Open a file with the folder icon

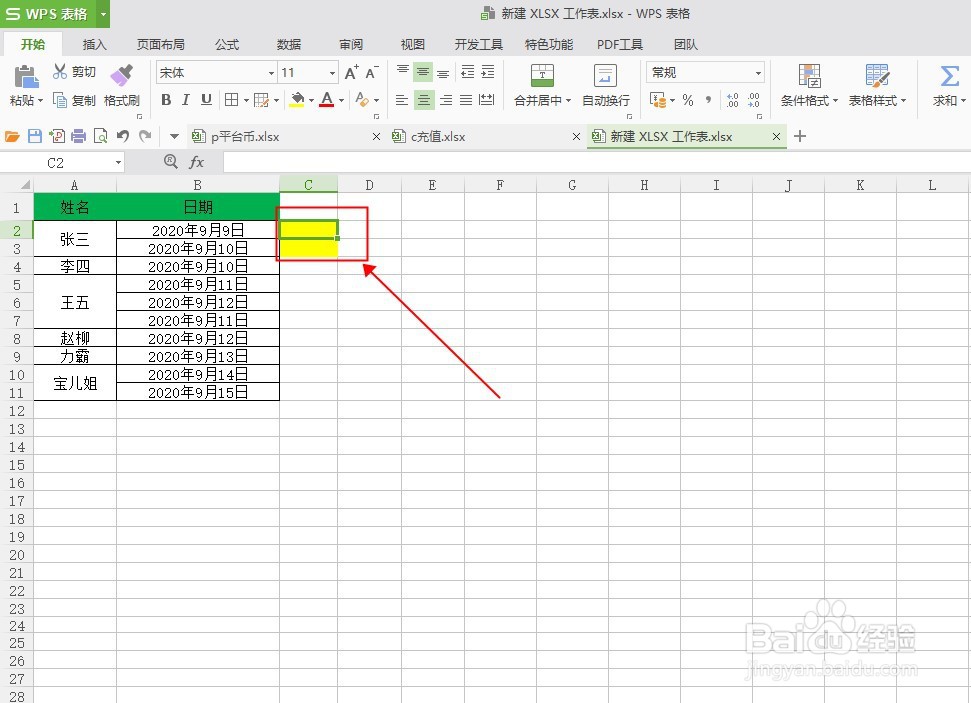12,136
